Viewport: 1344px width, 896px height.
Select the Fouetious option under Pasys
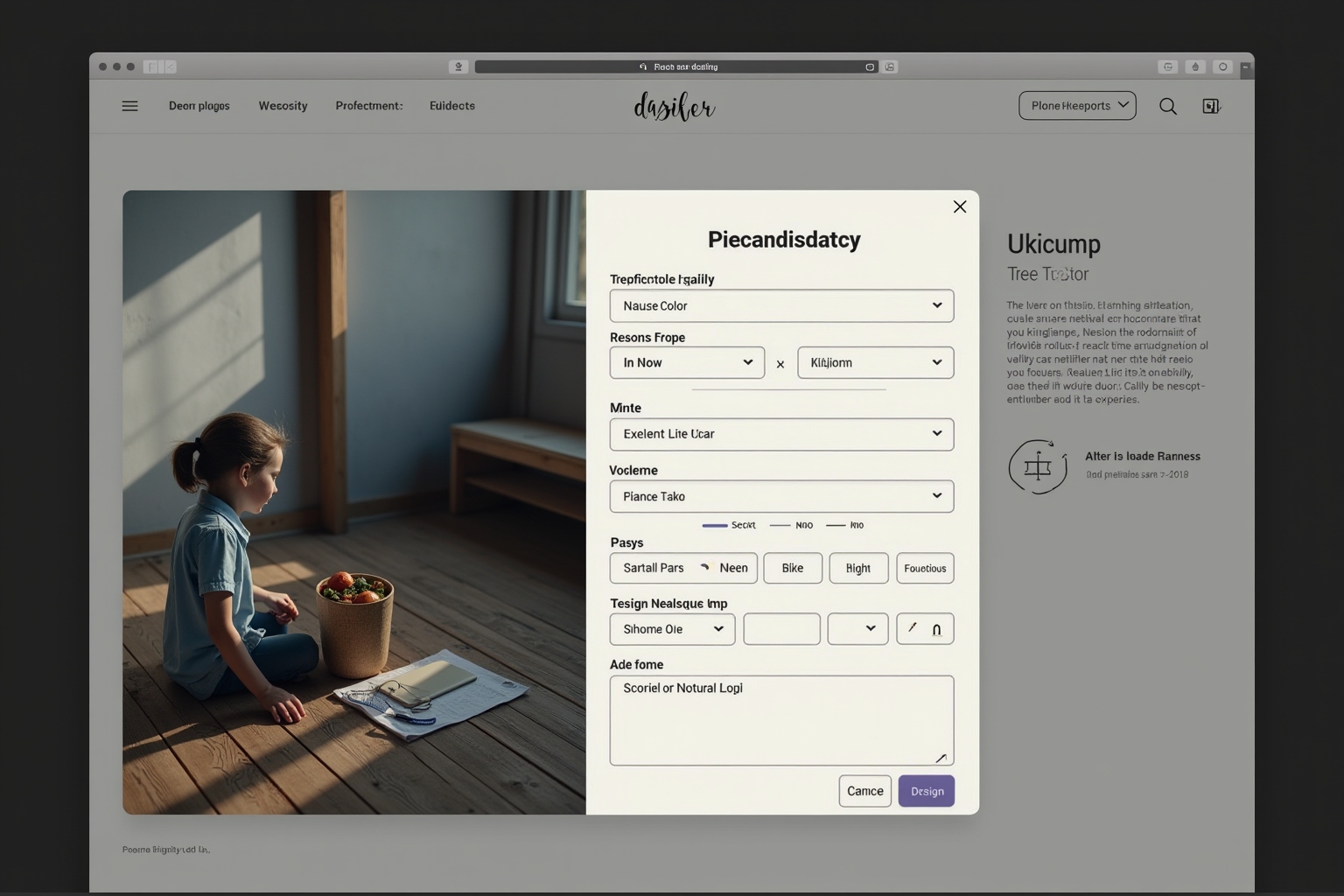(924, 568)
